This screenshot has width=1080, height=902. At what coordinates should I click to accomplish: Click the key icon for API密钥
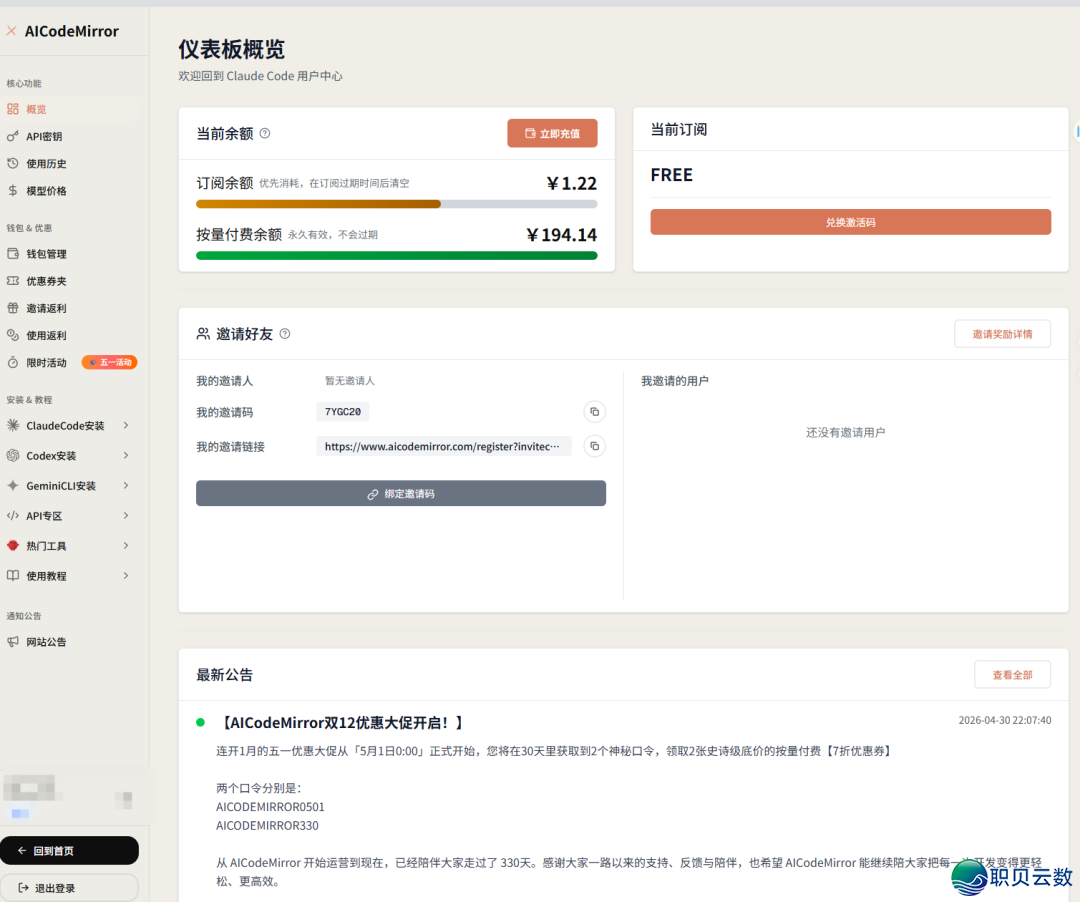[x=13, y=136]
